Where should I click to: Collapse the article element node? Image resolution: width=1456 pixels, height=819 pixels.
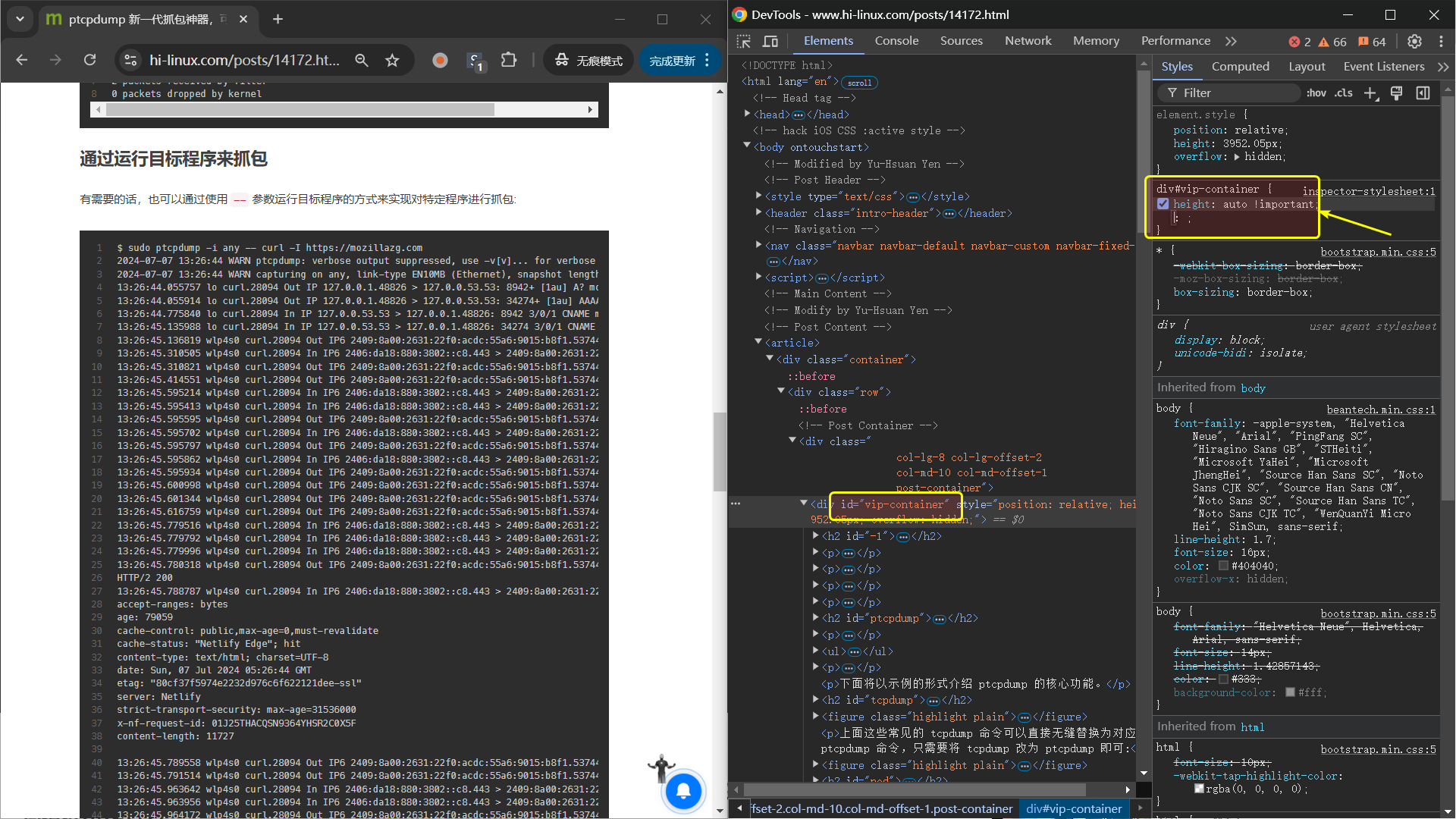coord(758,343)
